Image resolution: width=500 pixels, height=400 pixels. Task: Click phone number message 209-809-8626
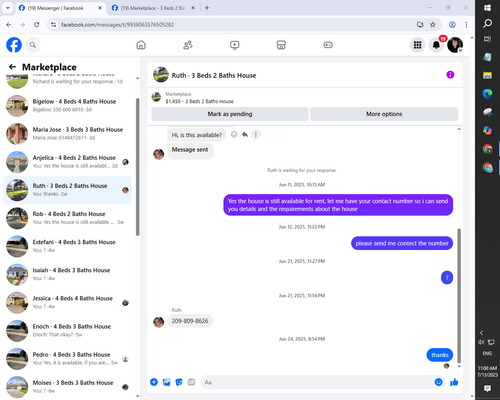tap(190, 321)
